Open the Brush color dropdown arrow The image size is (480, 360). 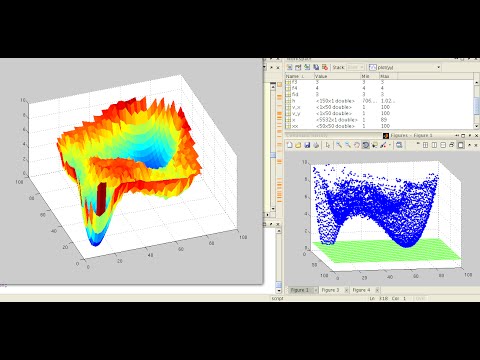tap(389, 145)
